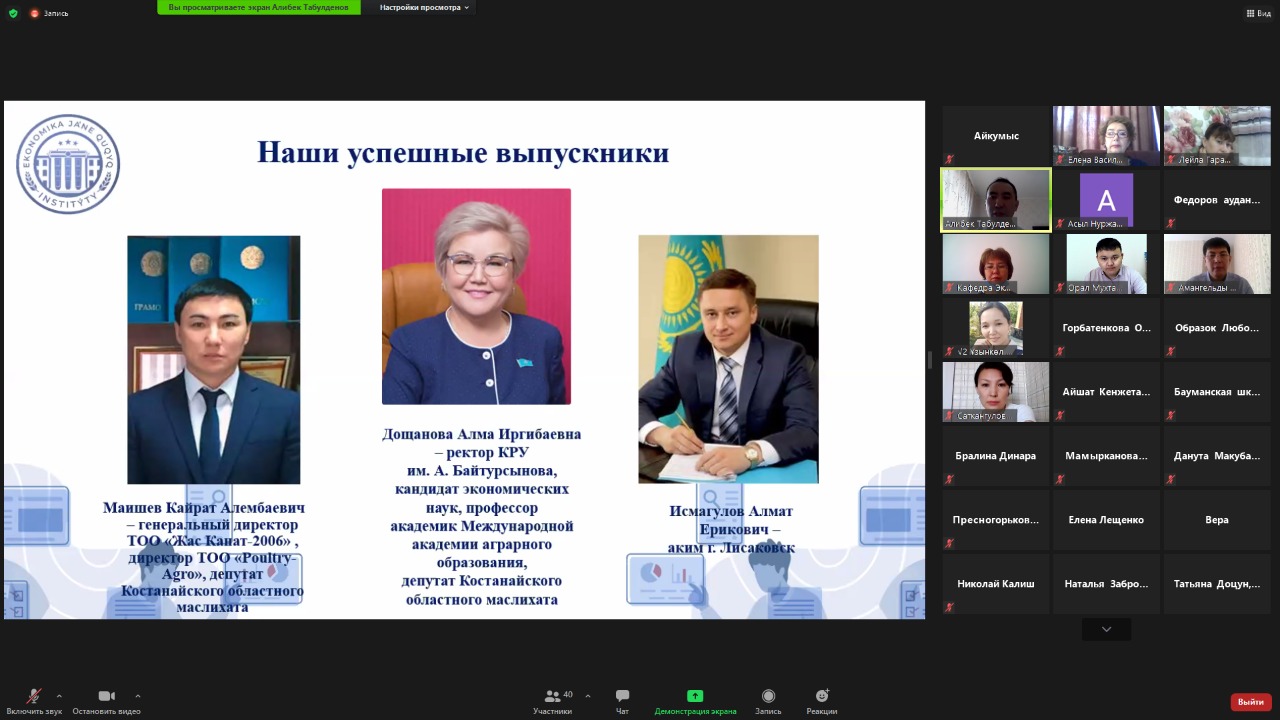Select Татьяна Доцун participant tile

(x=1217, y=584)
